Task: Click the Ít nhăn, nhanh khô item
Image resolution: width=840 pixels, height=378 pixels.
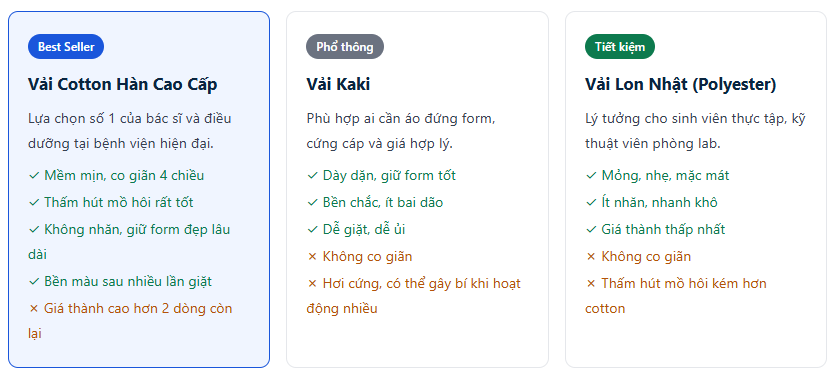Action: [651, 202]
